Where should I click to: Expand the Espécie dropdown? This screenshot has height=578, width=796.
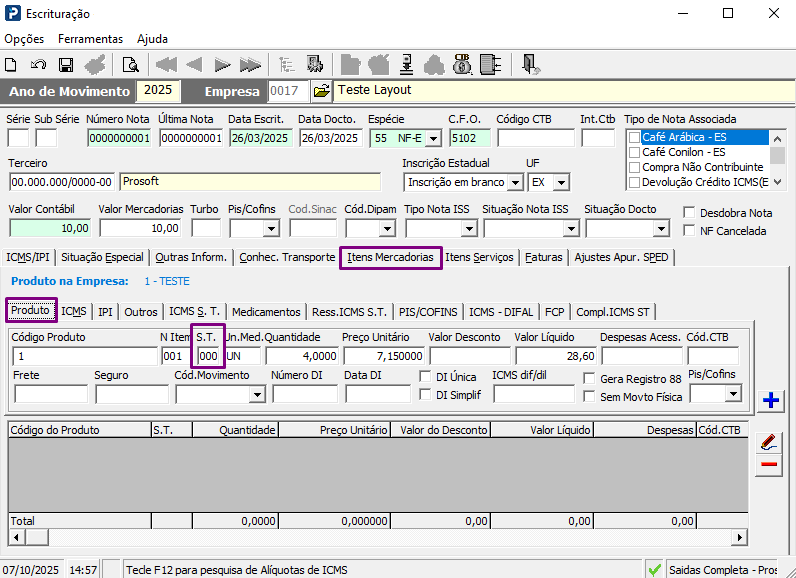(433, 139)
